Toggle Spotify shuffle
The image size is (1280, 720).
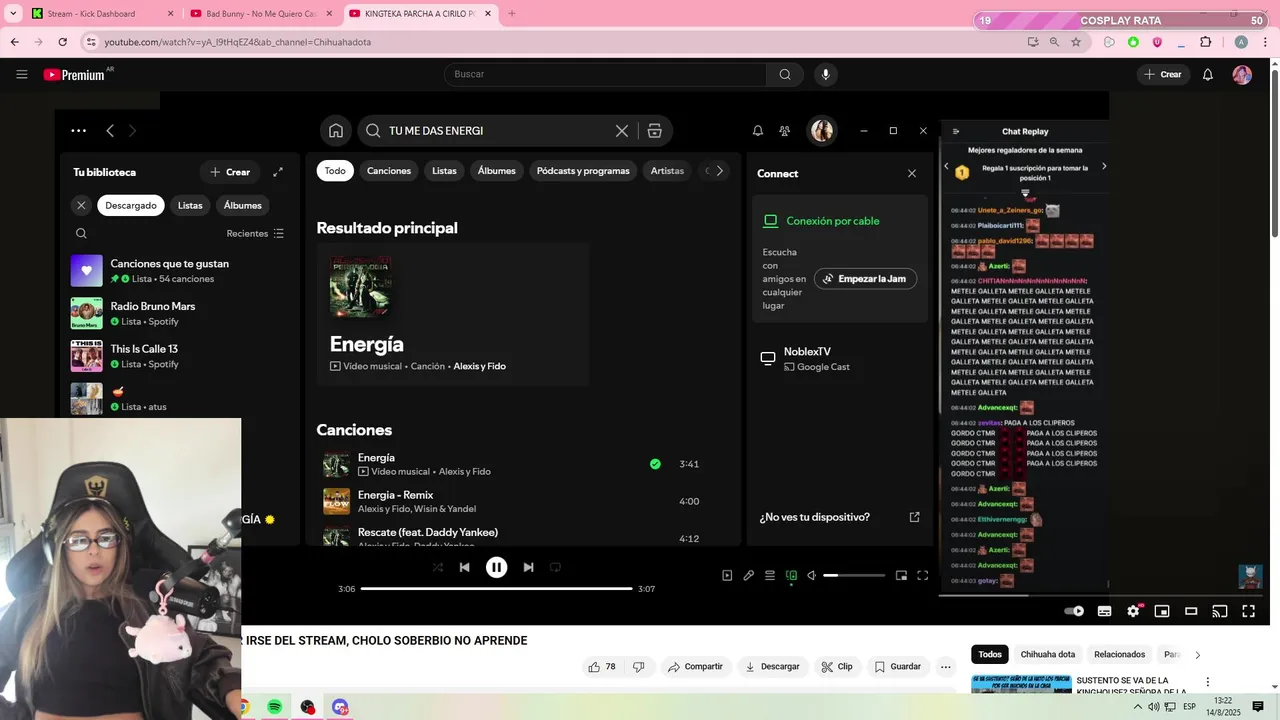(437, 567)
